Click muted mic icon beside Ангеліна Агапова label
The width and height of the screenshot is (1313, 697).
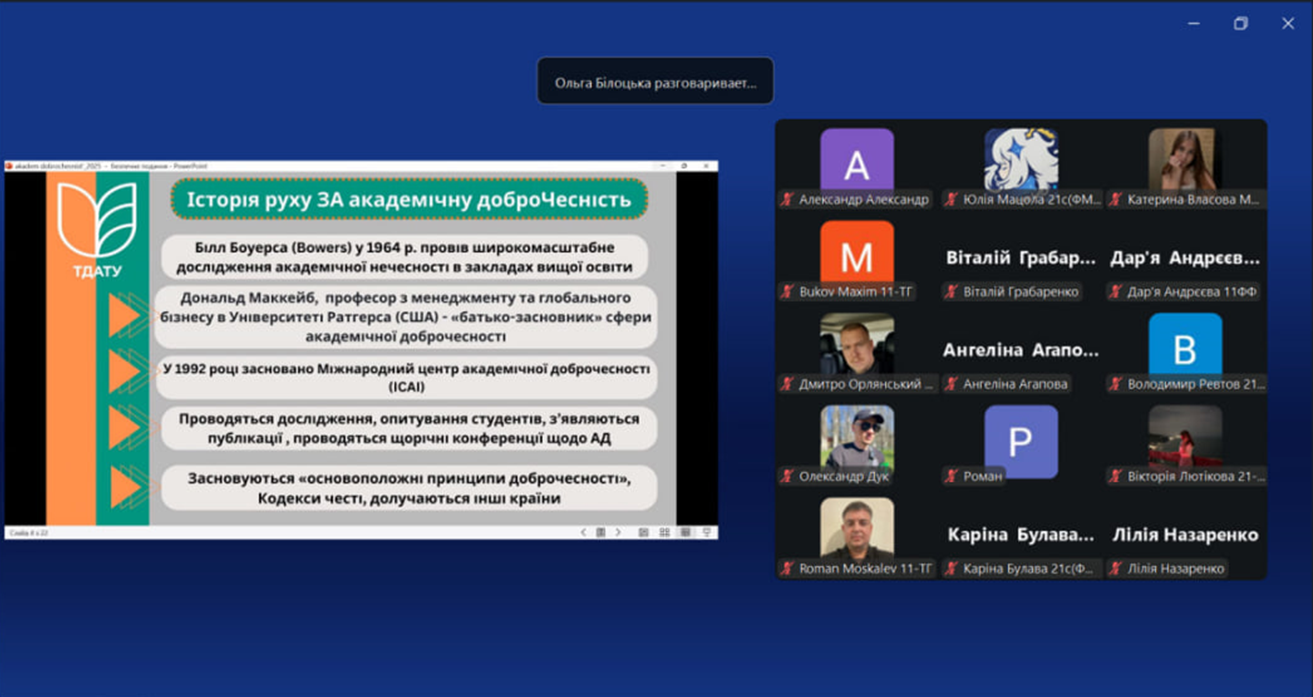952,384
